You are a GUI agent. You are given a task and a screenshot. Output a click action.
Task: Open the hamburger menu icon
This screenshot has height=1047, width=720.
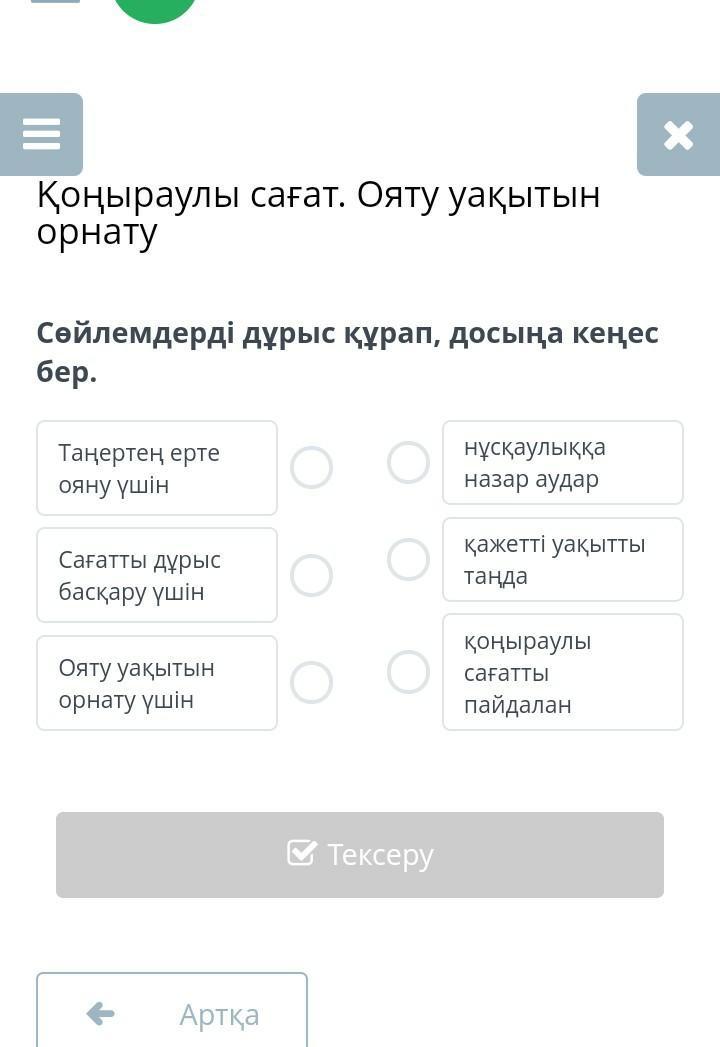[x=41, y=134]
